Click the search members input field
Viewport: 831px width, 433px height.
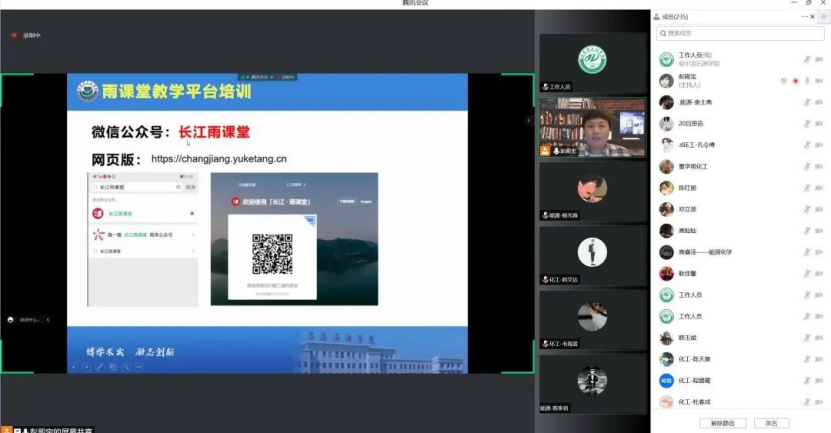pos(740,33)
